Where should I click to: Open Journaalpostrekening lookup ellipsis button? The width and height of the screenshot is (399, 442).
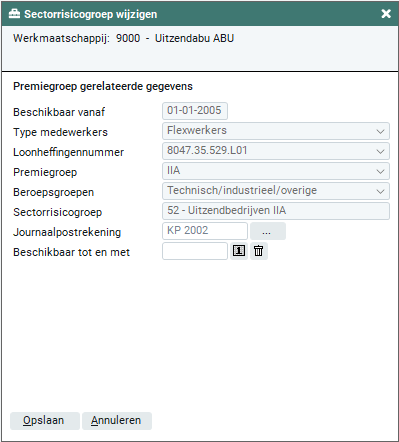click(268, 231)
